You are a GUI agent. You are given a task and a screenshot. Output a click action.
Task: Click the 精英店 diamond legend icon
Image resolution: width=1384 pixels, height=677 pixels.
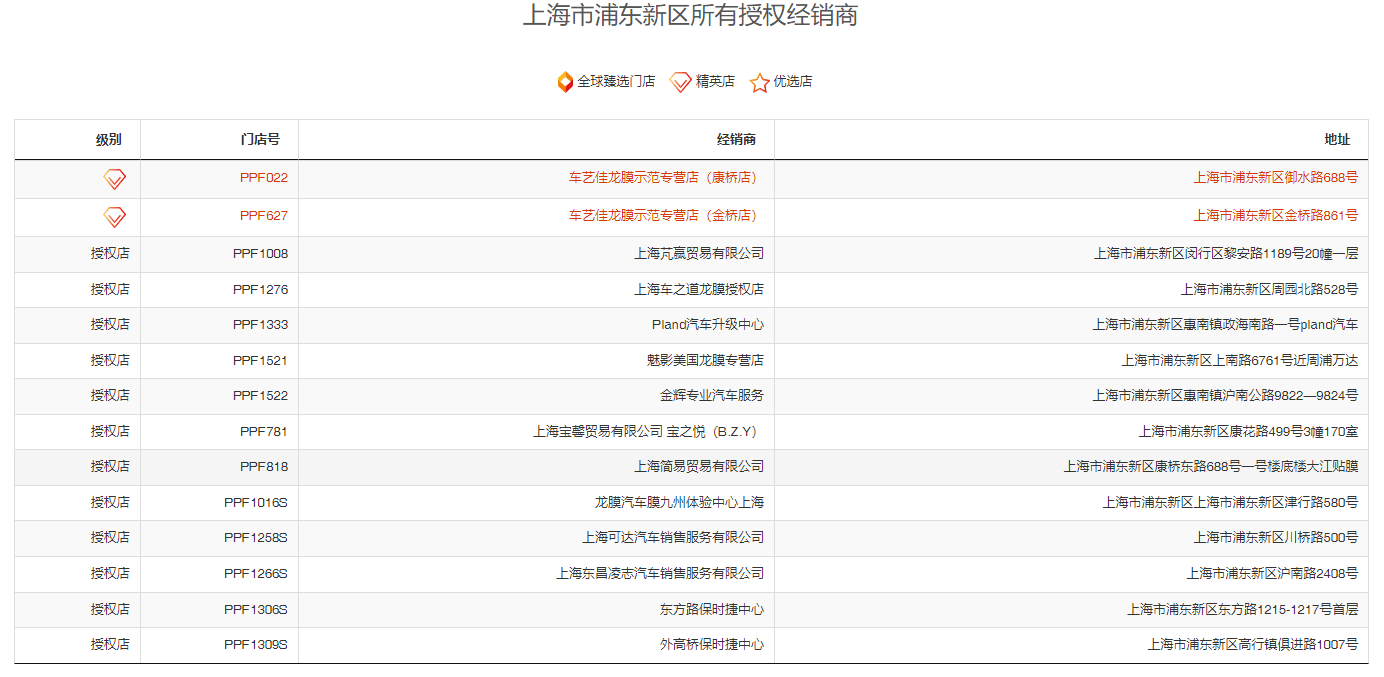(680, 82)
